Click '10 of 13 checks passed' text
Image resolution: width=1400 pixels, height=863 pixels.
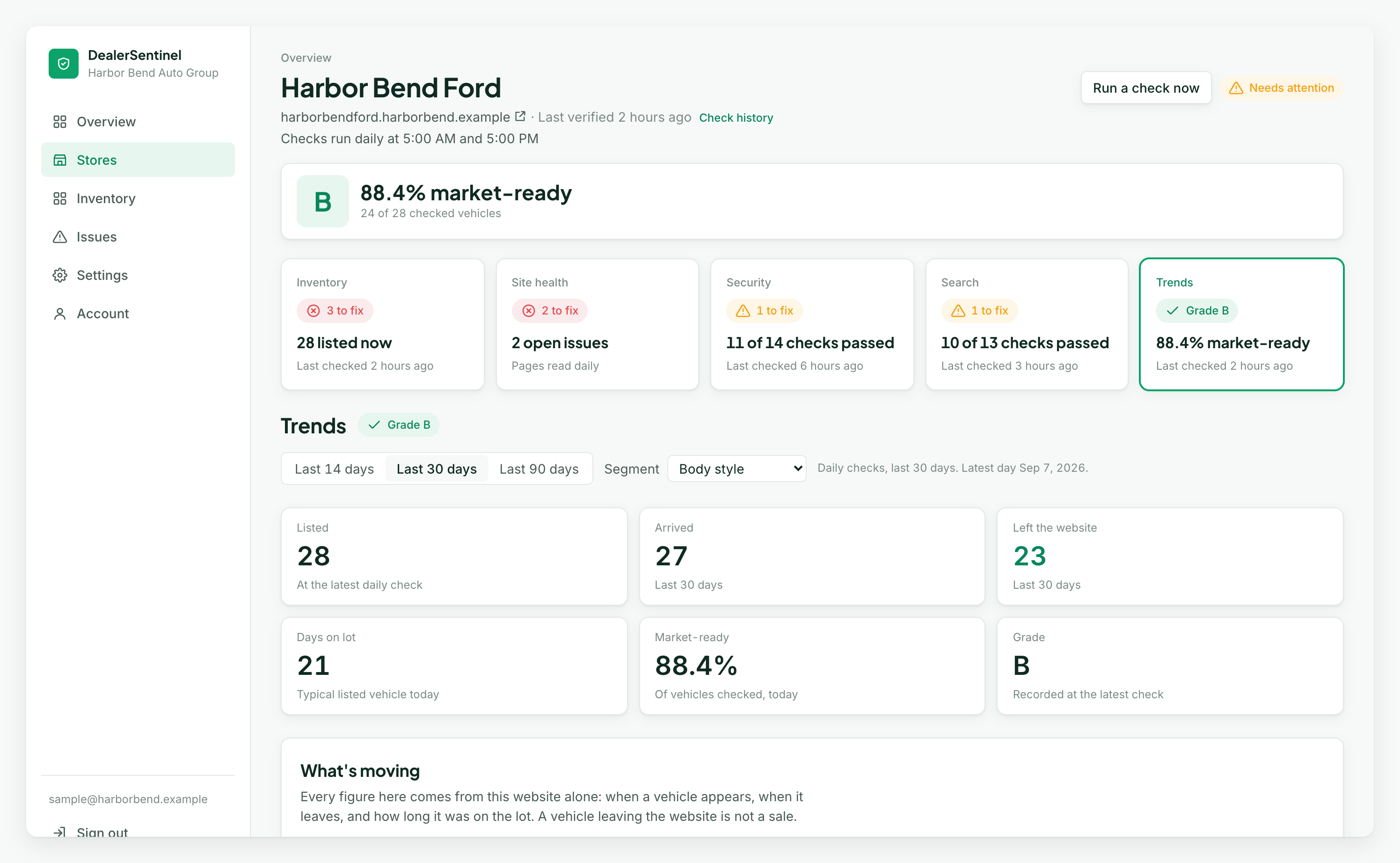tap(1025, 343)
